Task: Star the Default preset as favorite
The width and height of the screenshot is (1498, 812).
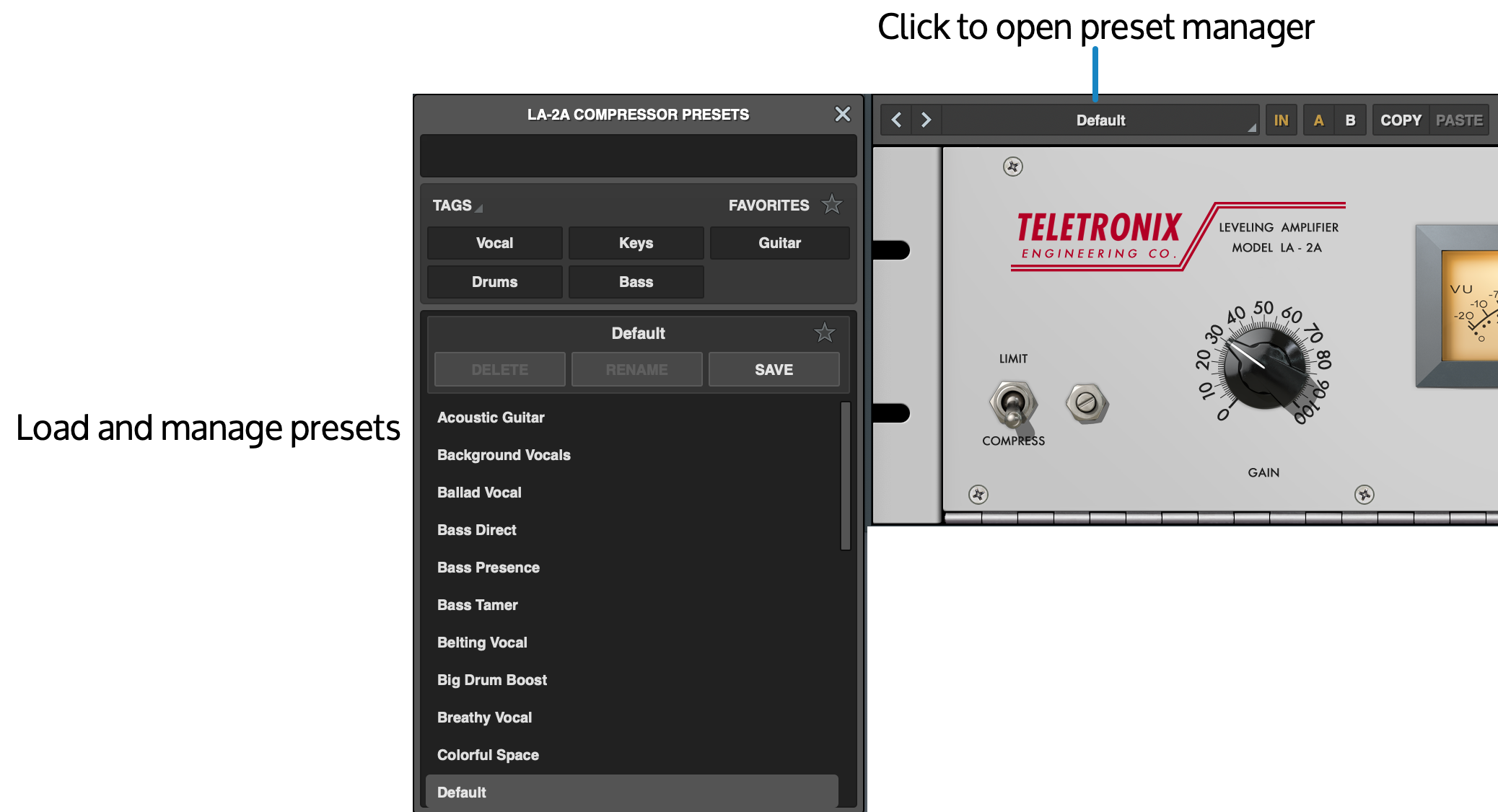Action: click(825, 332)
